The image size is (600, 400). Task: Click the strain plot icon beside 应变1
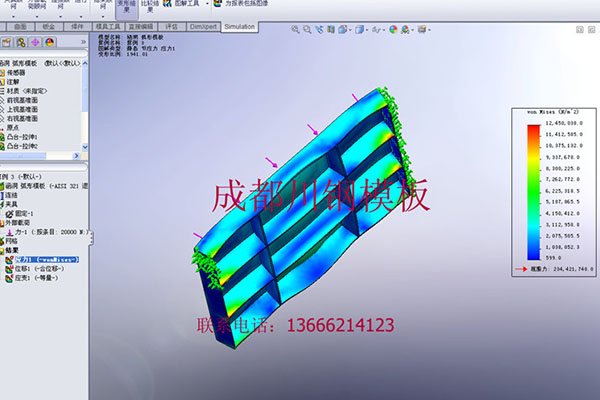pyautogui.click(x=9, y=278)
